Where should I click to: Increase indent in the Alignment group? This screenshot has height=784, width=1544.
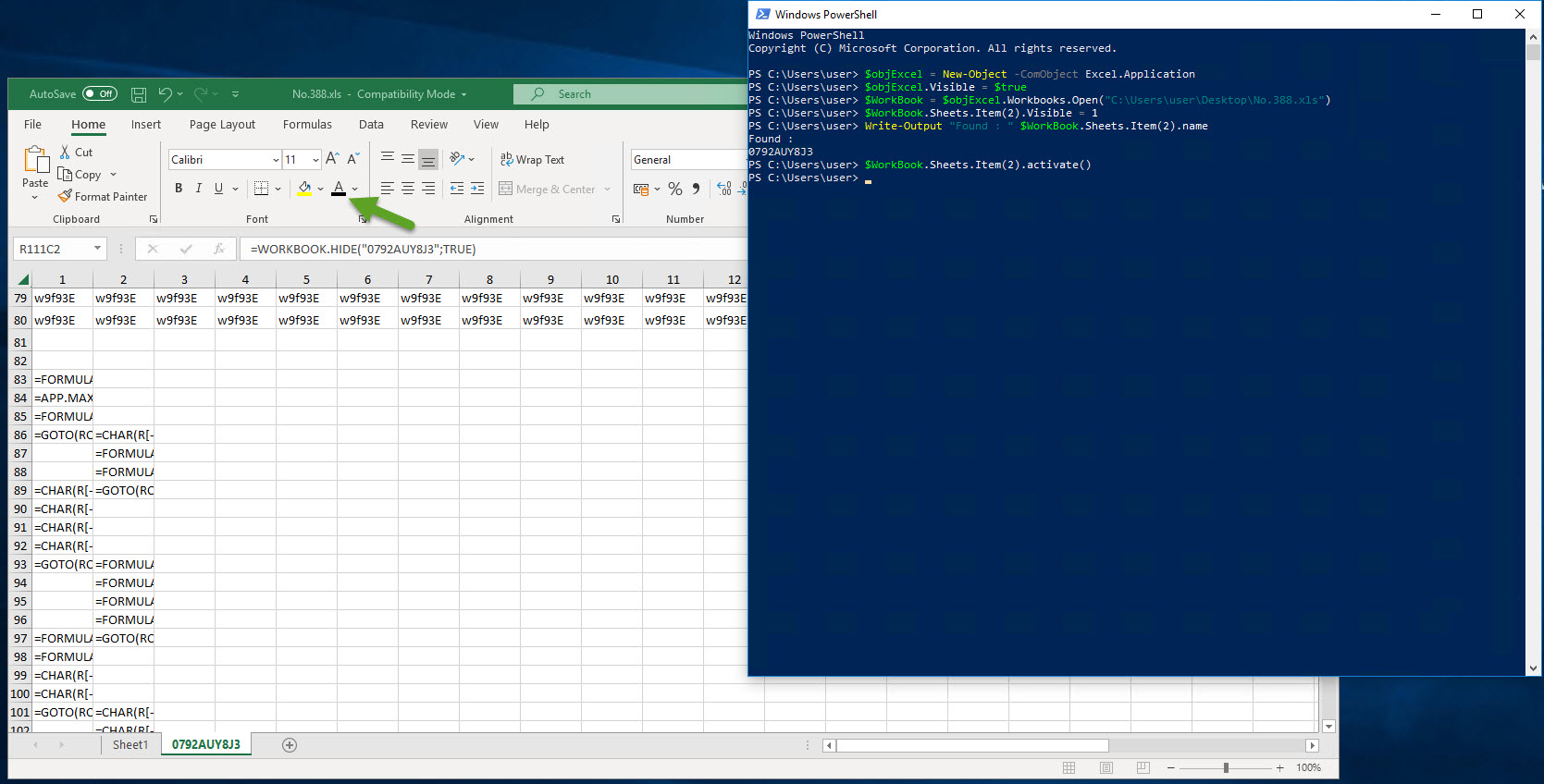pyautogui.click(x=477, y=188)
